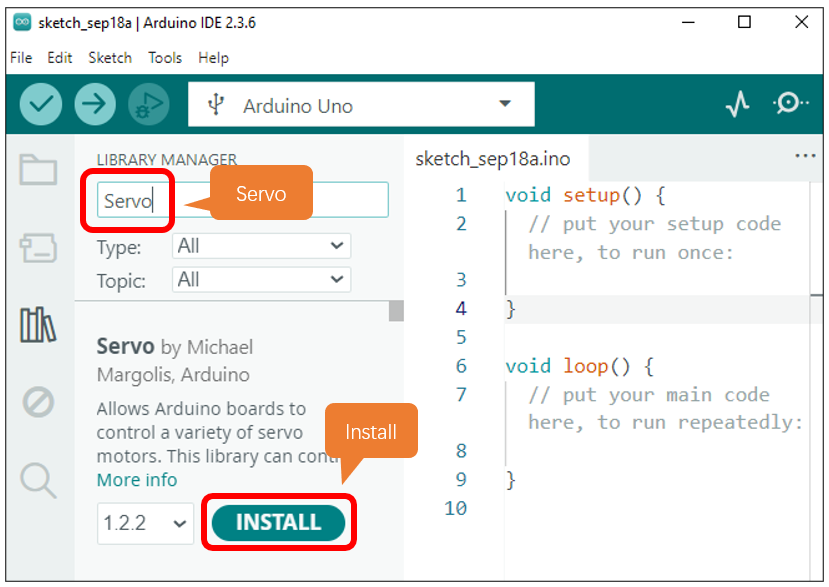Open the Sketchbook folder sidebar icon
Screen dimensions: 829x587
[38, 170]
